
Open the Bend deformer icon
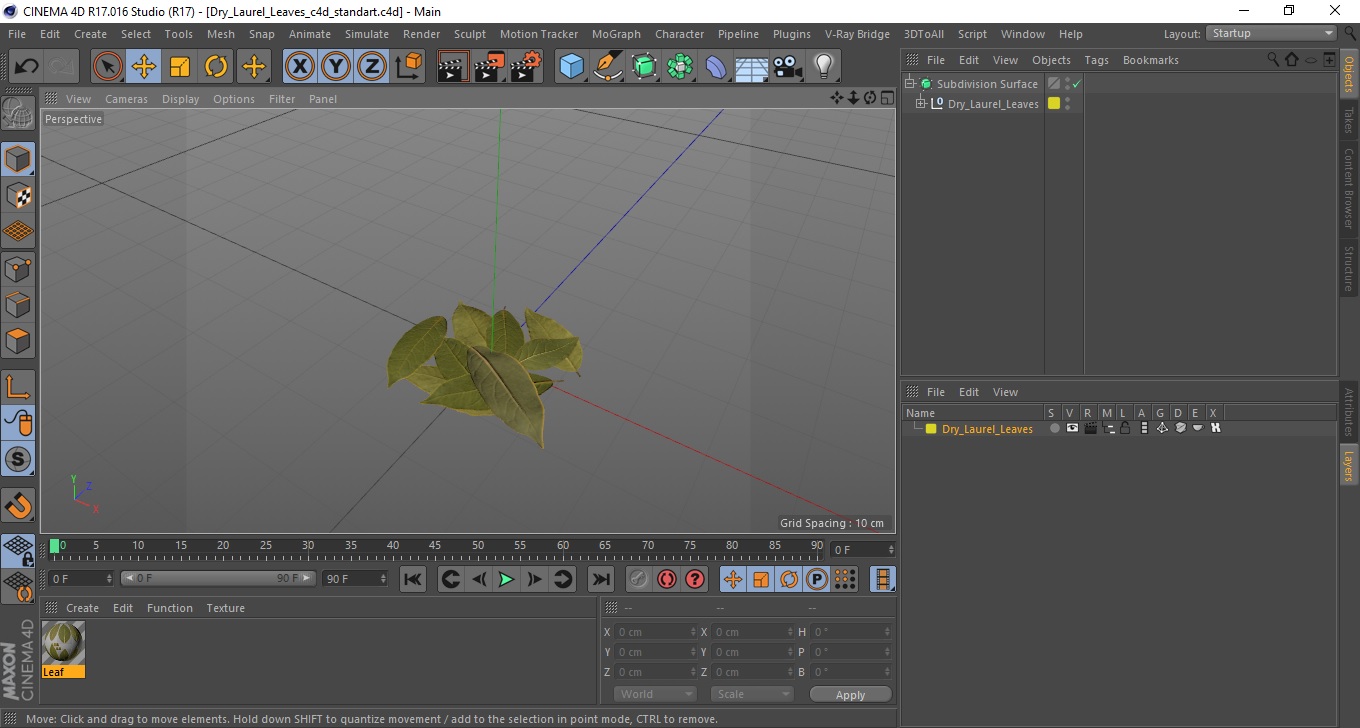[x=716, y=67]
